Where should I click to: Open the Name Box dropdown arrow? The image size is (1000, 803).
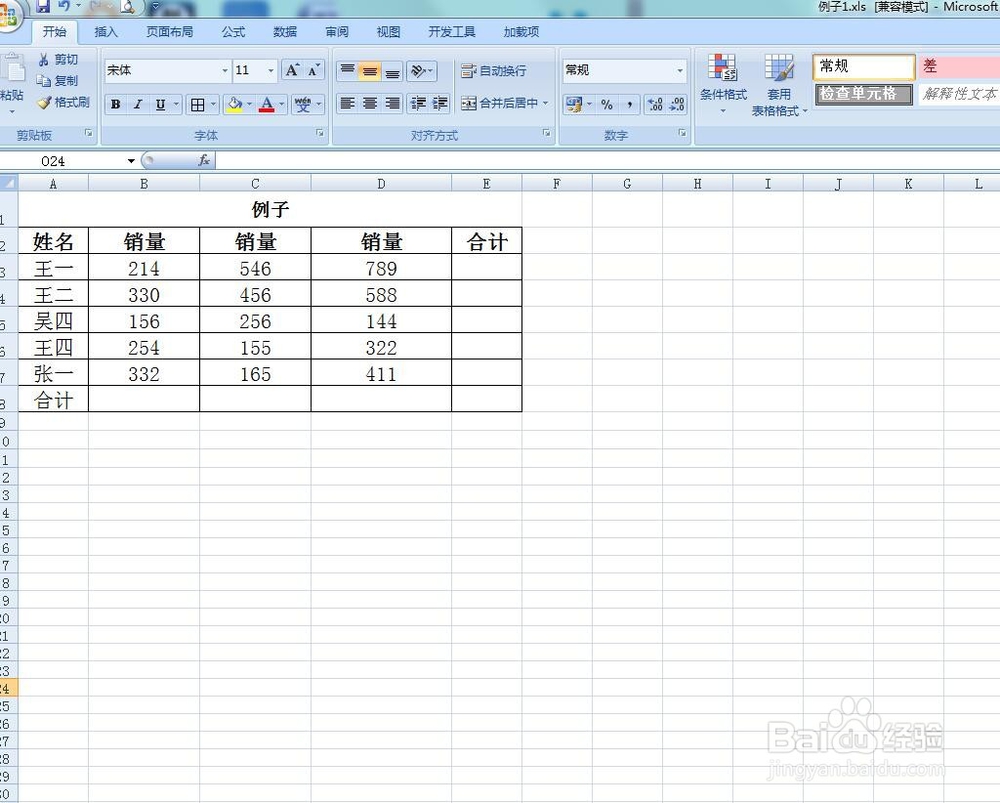[x=131, y=161]
